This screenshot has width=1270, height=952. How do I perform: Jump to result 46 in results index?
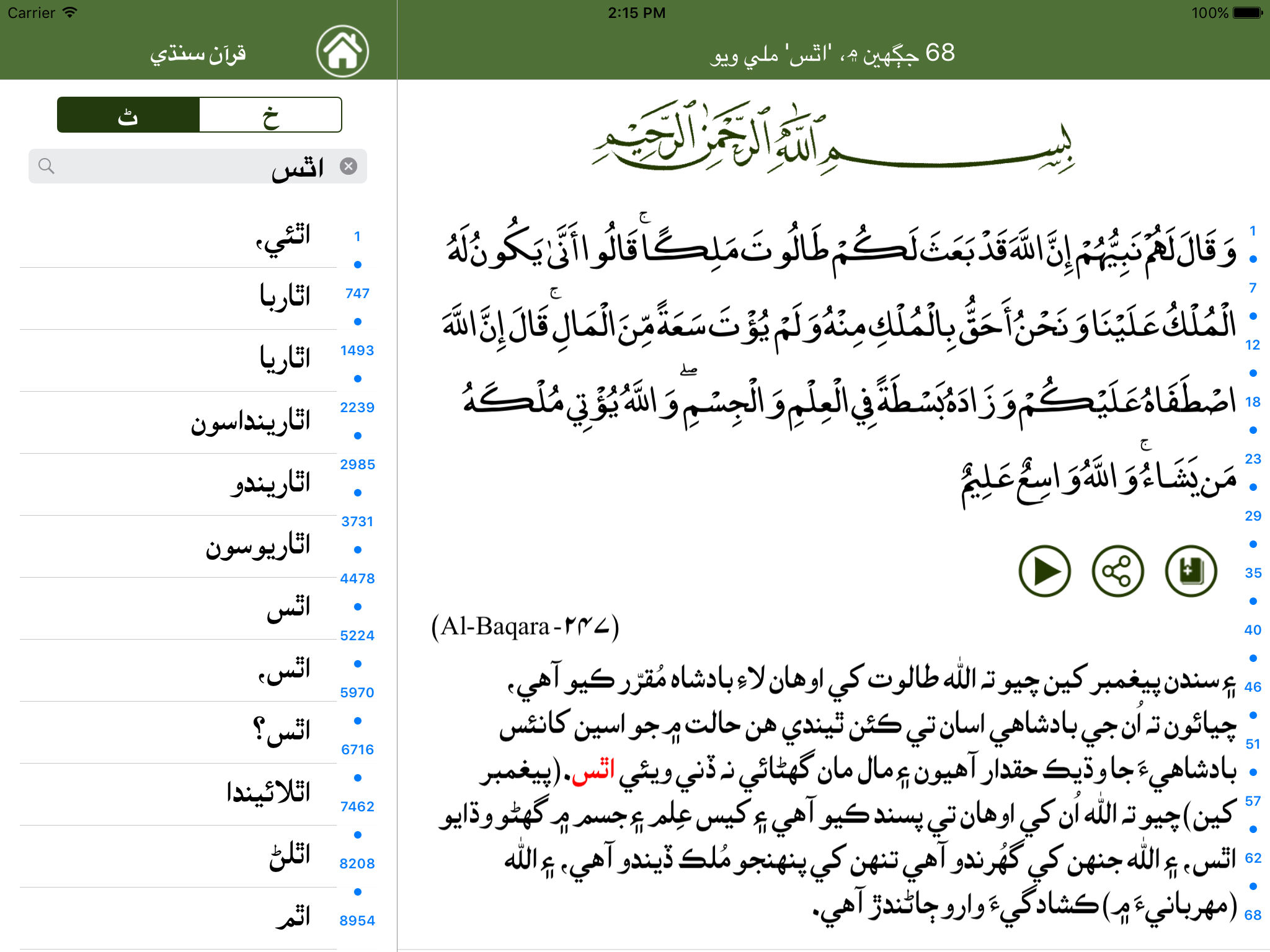tap(1253, 687)
